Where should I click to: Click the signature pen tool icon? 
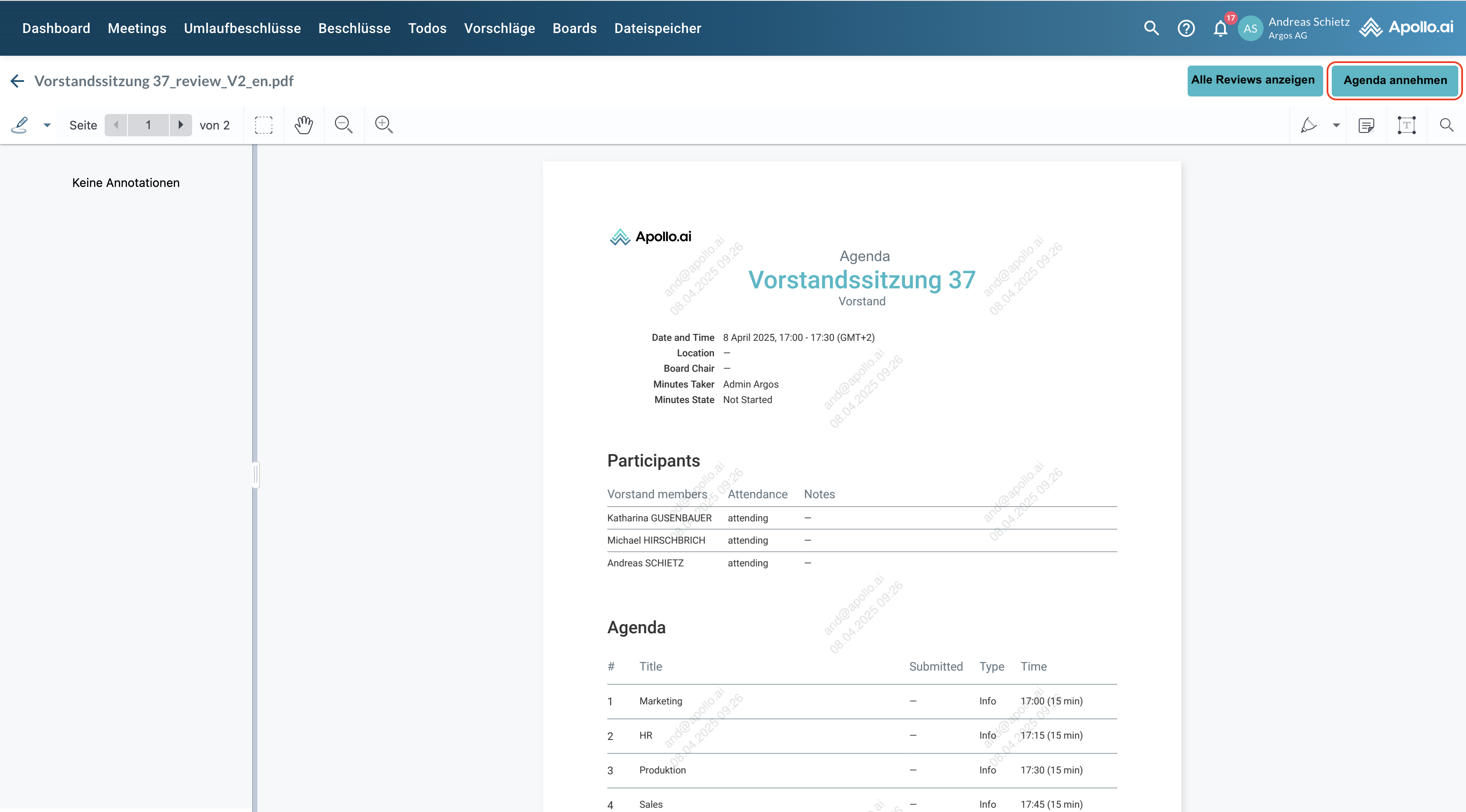pos(20,125)
